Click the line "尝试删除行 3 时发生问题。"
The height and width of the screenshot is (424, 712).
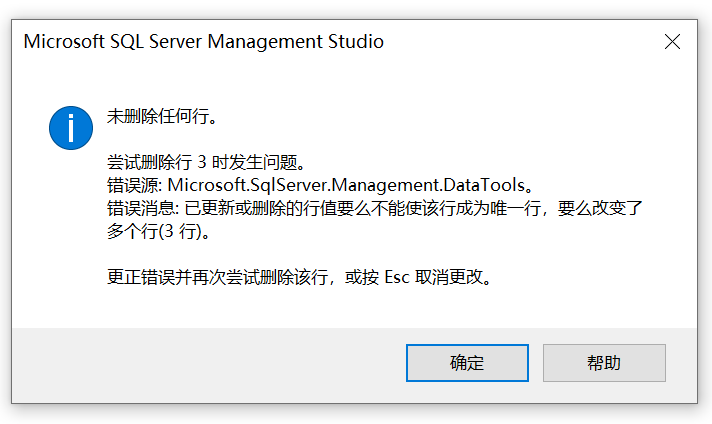pos(205,162)
